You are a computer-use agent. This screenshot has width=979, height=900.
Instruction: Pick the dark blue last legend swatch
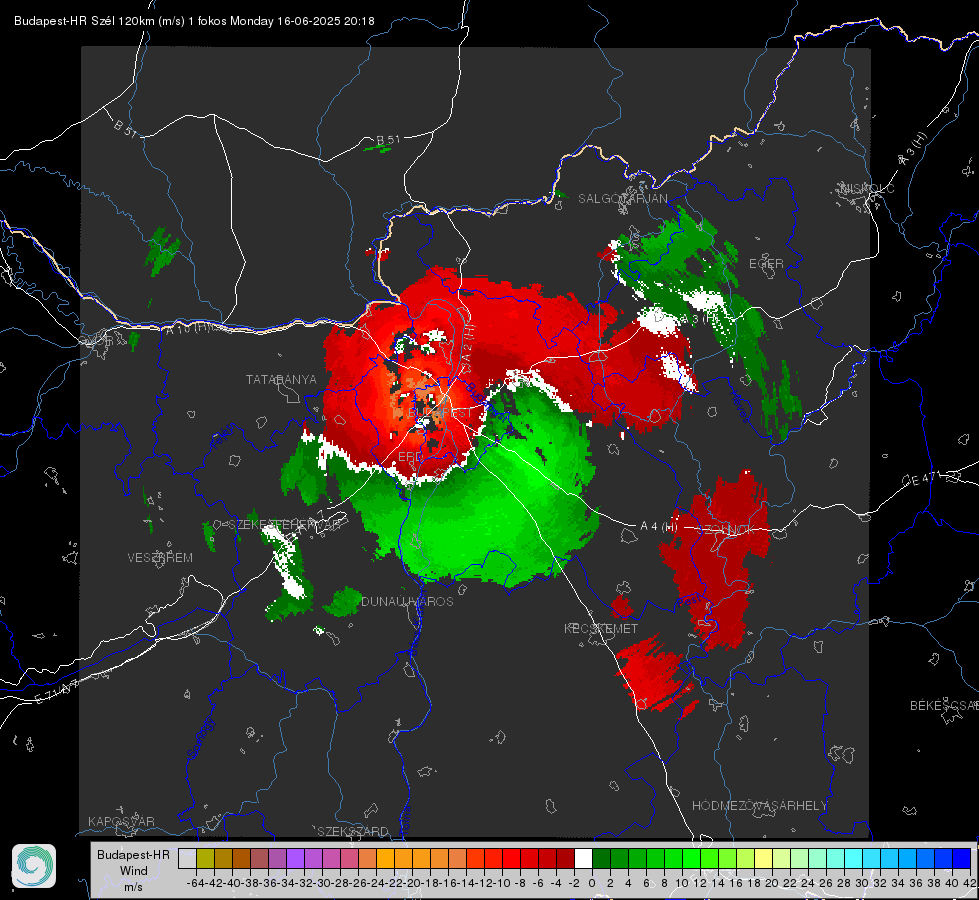pyautogui.click(x=962, y=858)
